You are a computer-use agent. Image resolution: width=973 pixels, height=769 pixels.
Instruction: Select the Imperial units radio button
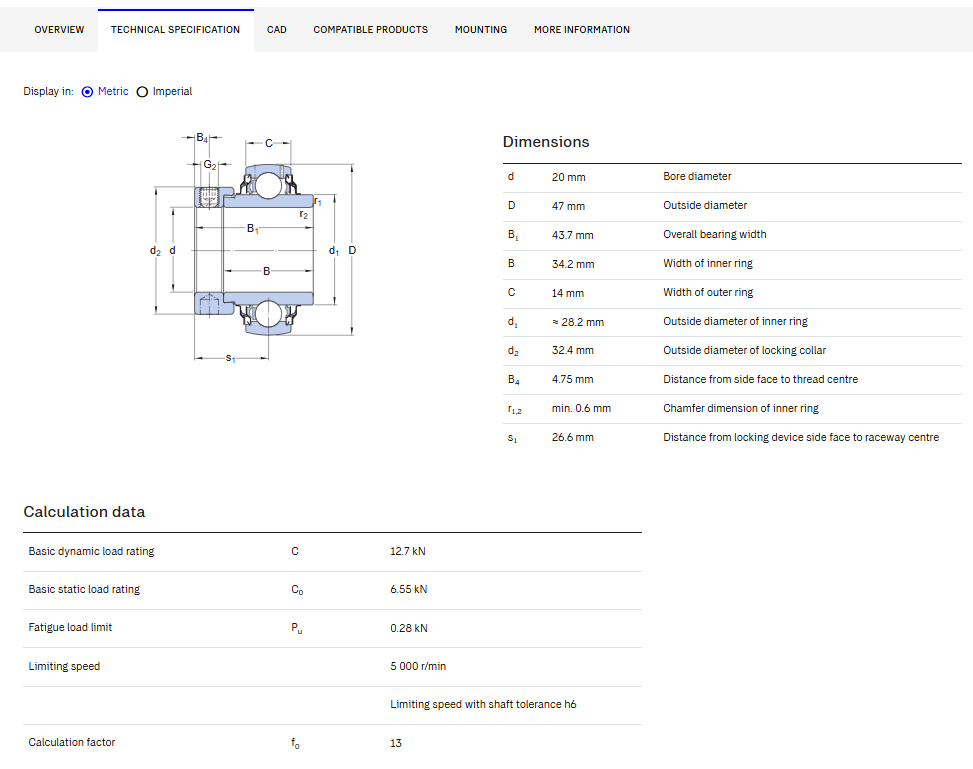(142, 92)
